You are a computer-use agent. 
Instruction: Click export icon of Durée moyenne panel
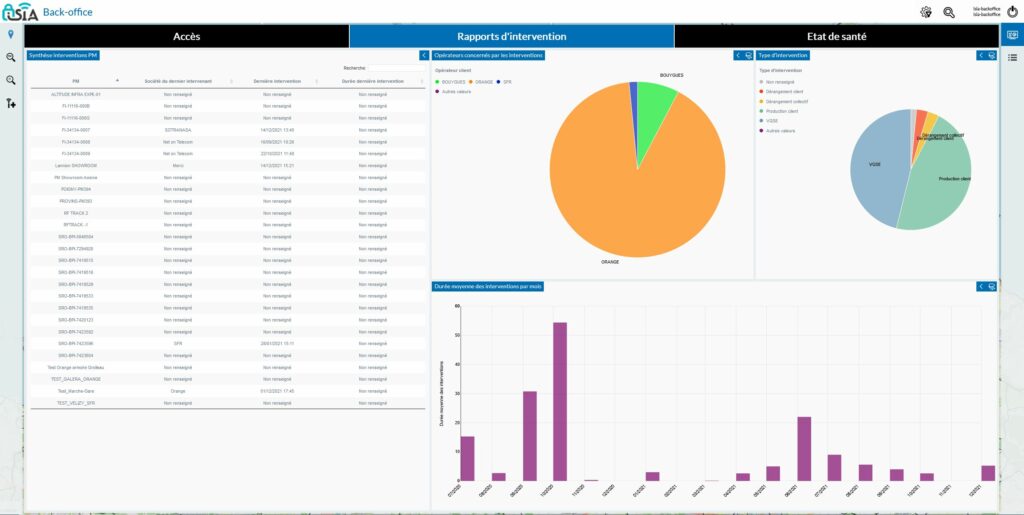click(x=991, y=287)
